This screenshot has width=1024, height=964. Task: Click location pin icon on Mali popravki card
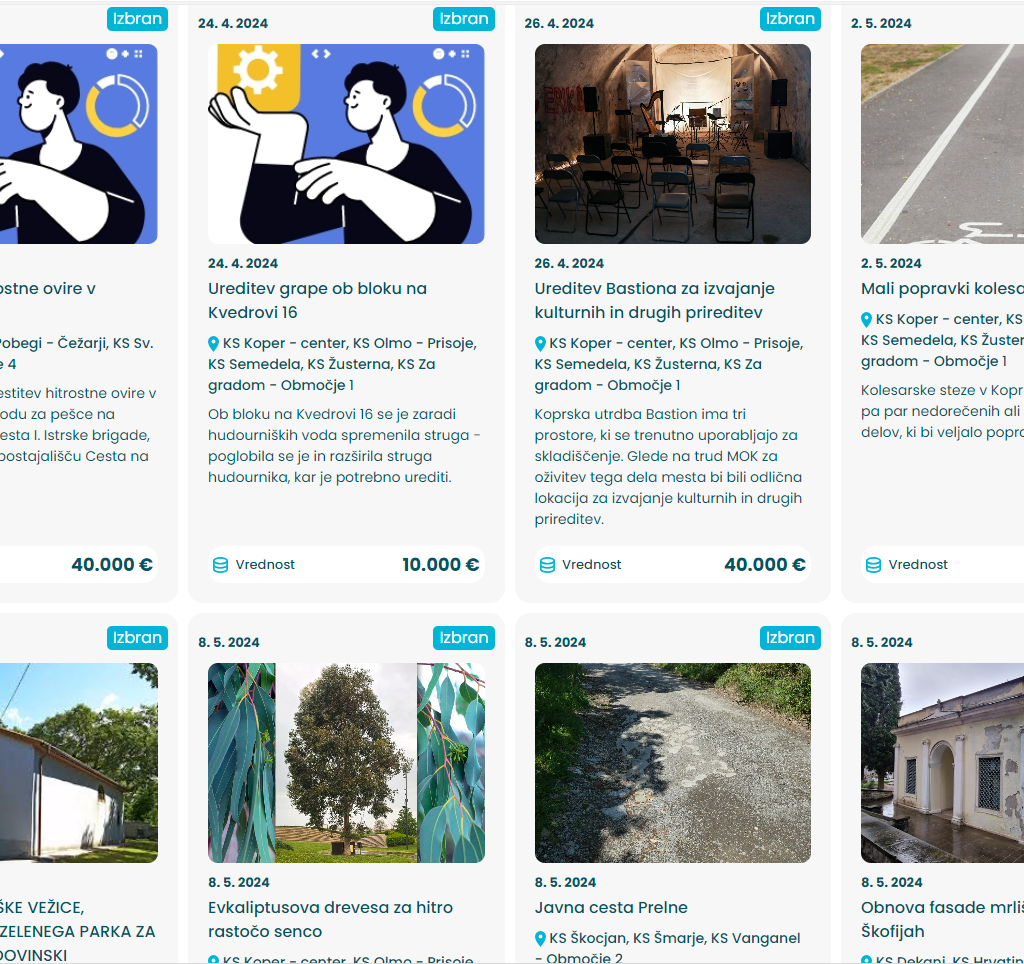click(x=866, y=319)
